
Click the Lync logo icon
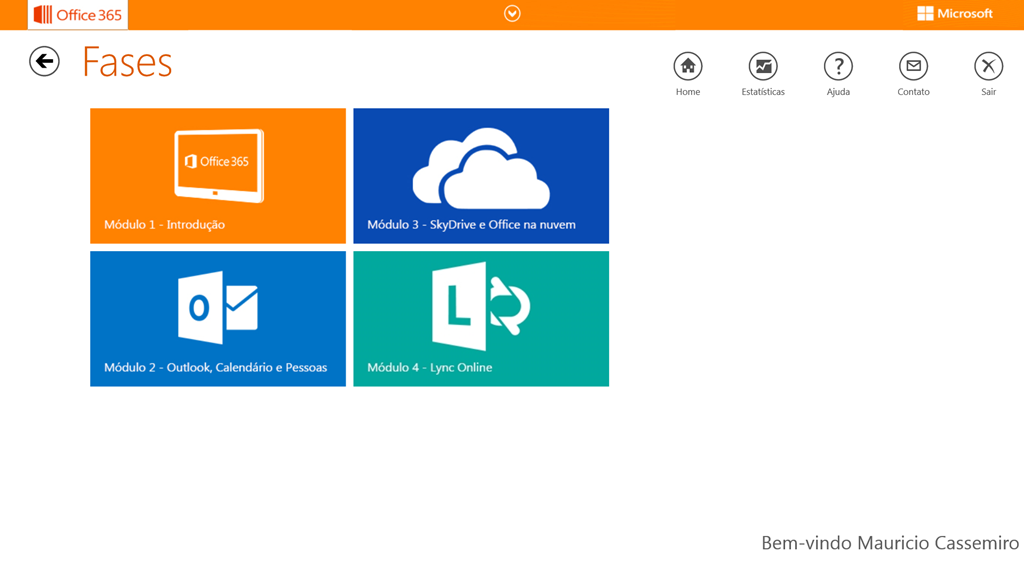pyautogui.click(x=481, y=306)
